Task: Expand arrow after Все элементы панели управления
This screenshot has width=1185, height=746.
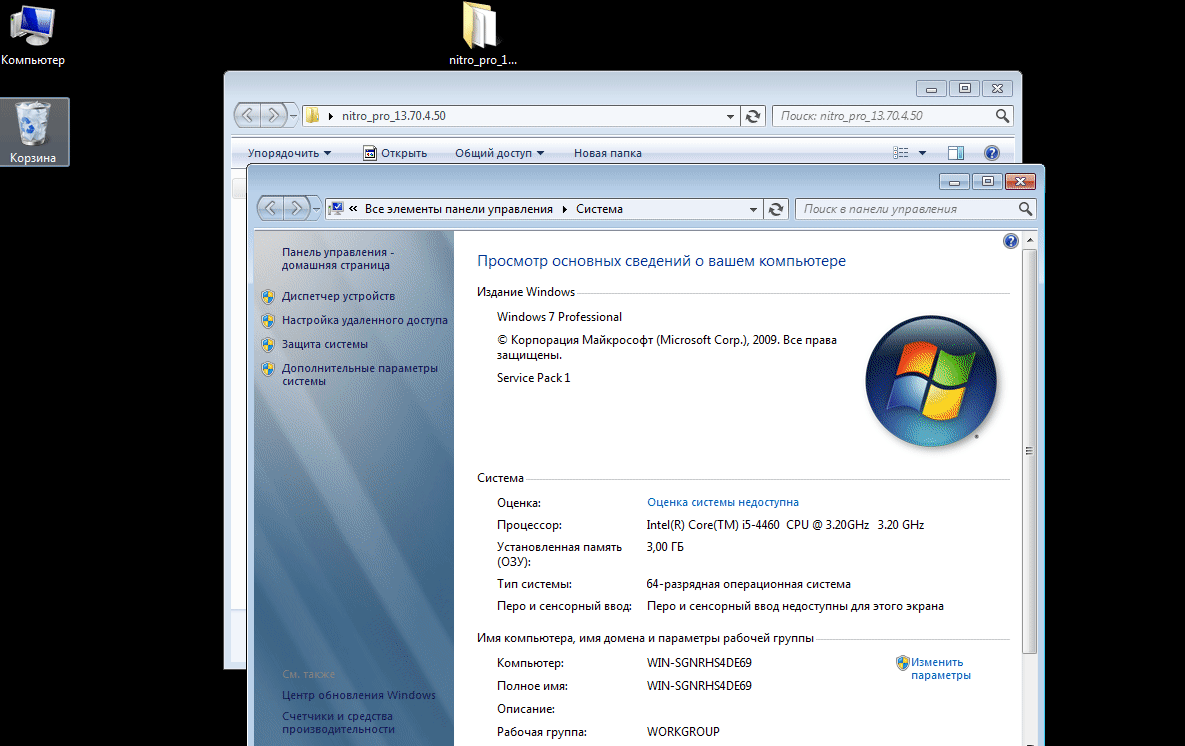Action: click(x=565, y=209)
